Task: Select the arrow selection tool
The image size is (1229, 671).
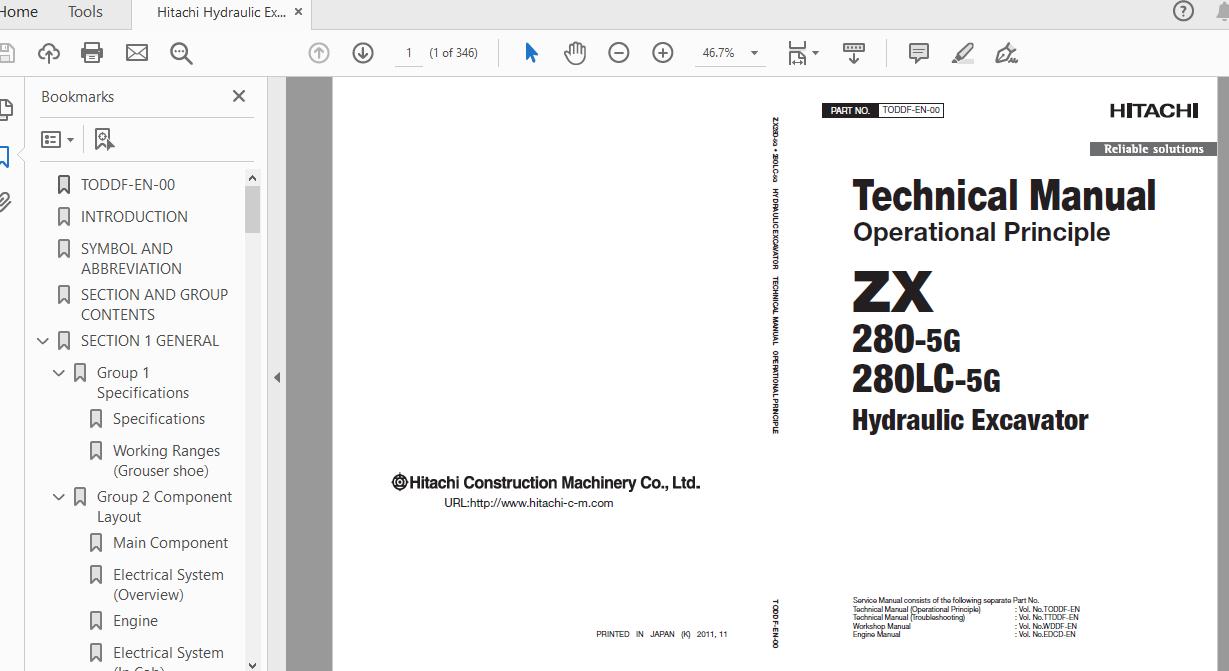Action: (x=531, y=53)
